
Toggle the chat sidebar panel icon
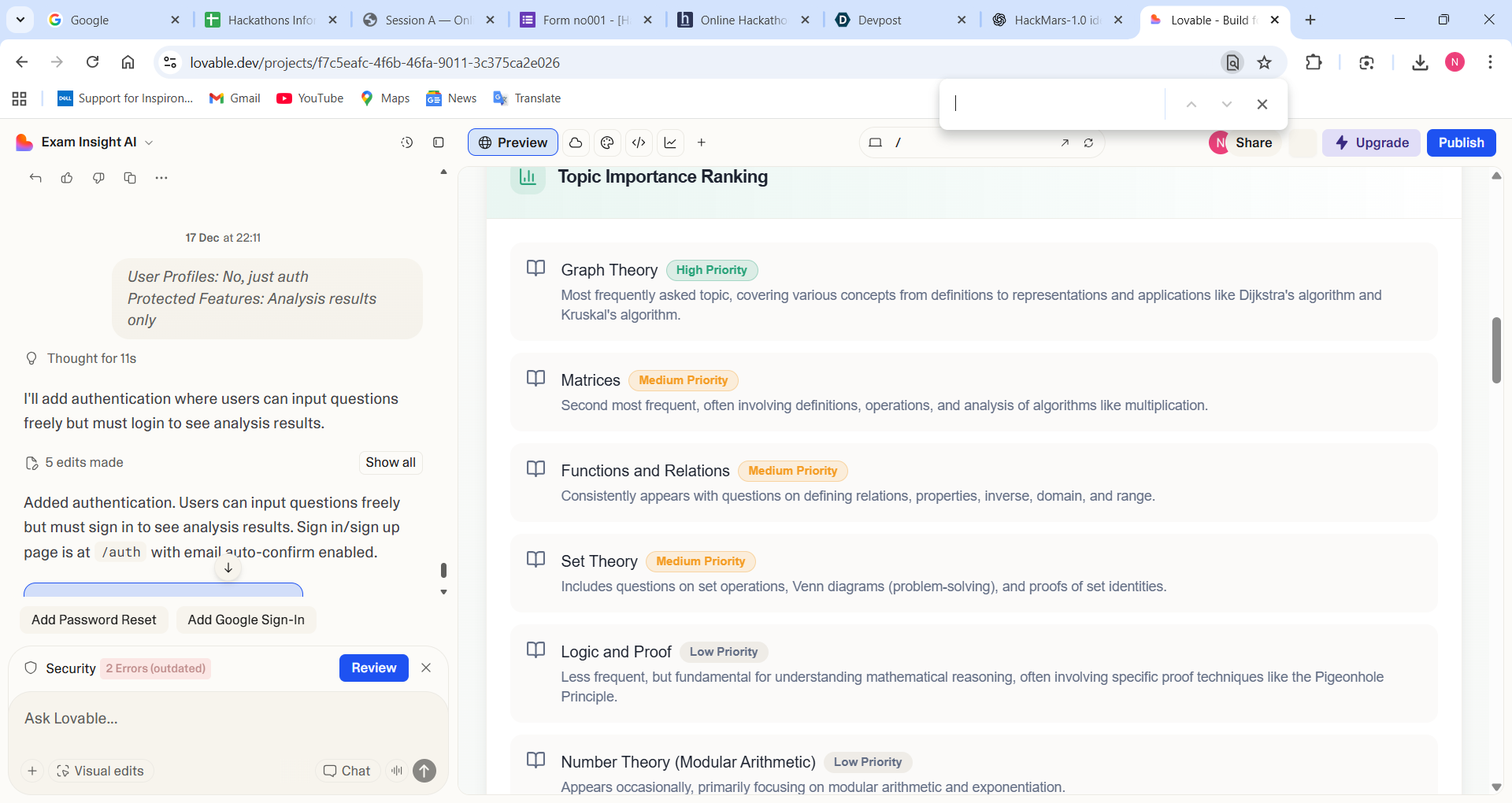click(439, 142)
